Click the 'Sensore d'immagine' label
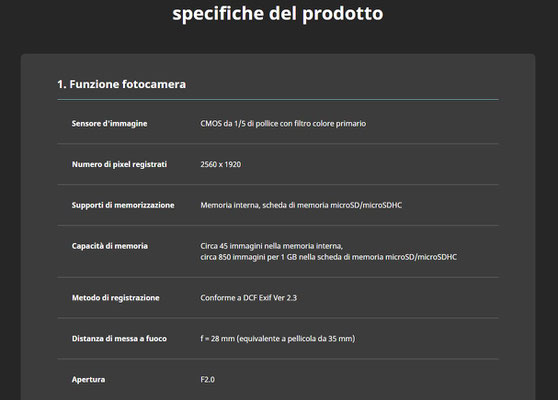The height and width of the screenshot is (400, 558). click(110, 123)
